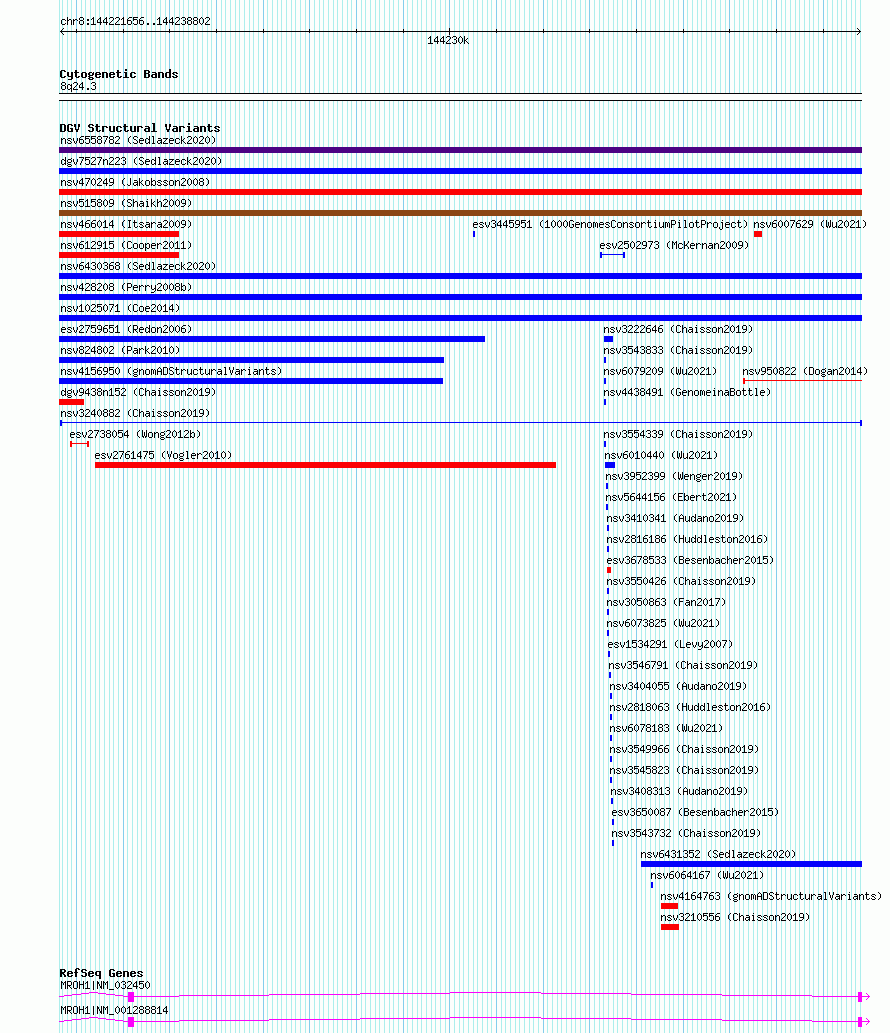Click the chr8:144221656..144238802 coordinates text
890x1033 pixels.
[x=135, y=22]
